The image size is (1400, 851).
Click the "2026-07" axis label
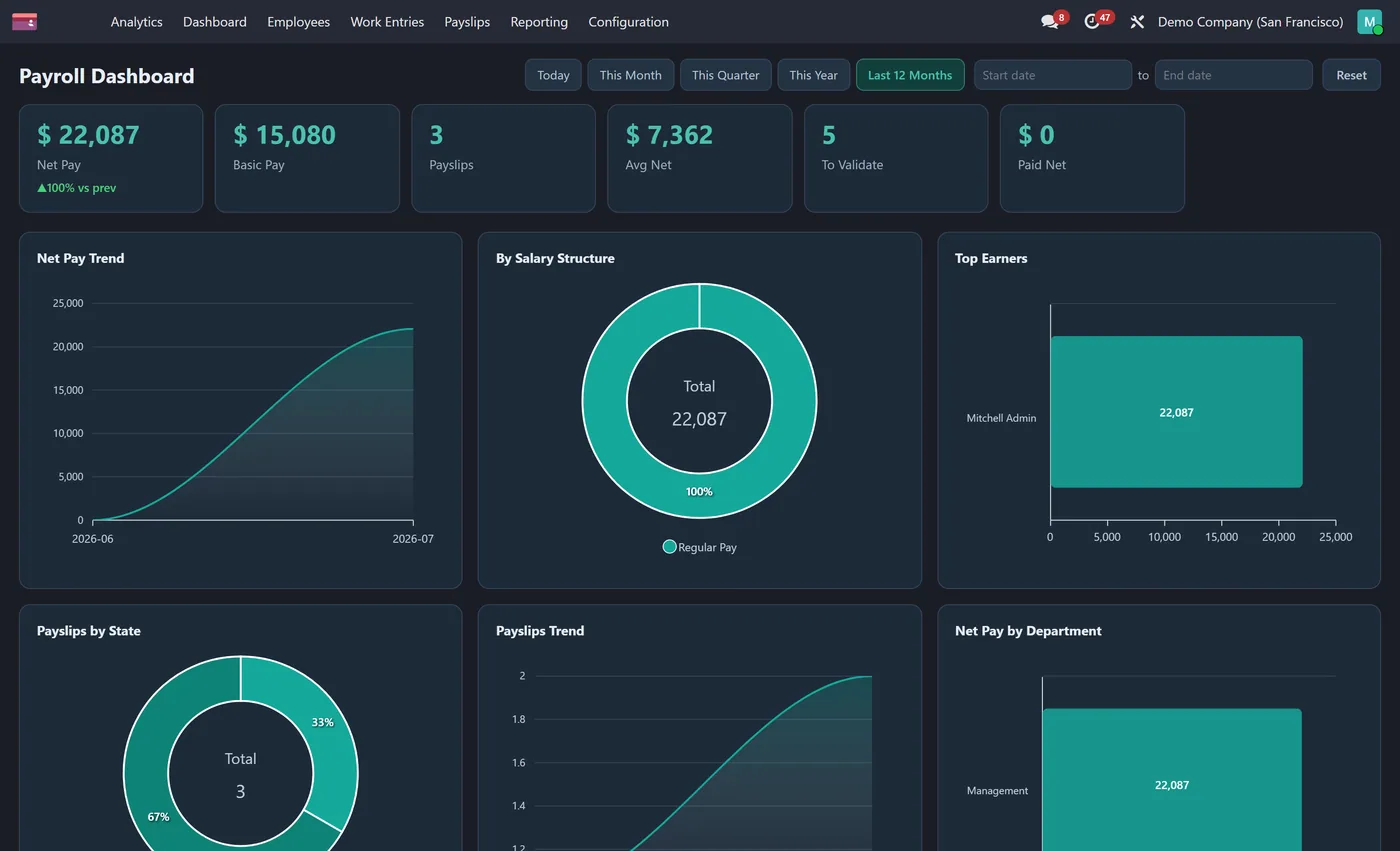(413, 539)
